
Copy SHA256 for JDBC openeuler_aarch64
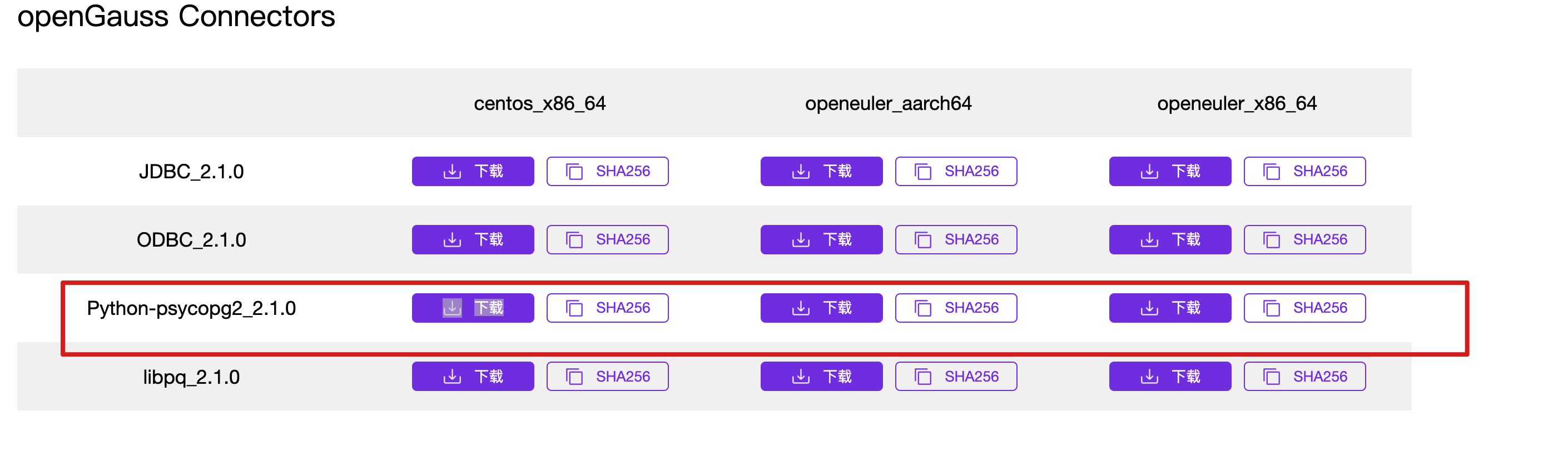click(x=956, y=172)
